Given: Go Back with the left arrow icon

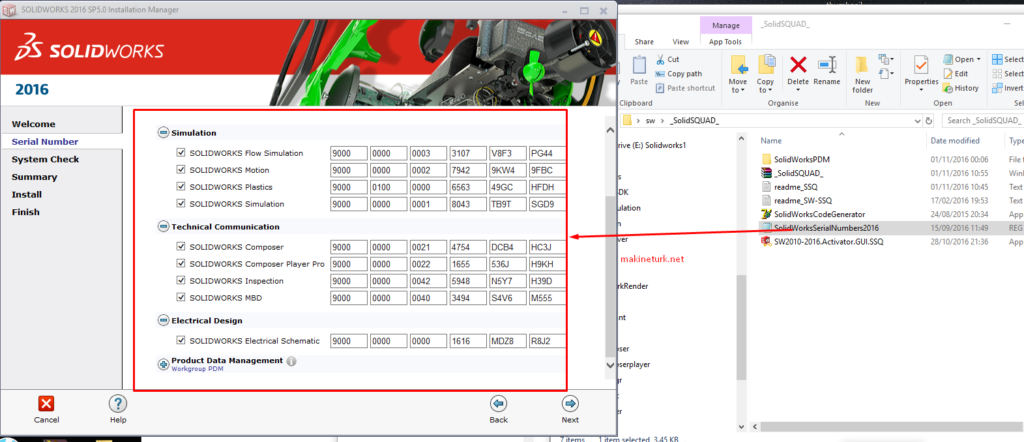Looking at the screenshot, I should tap(498, 403).
